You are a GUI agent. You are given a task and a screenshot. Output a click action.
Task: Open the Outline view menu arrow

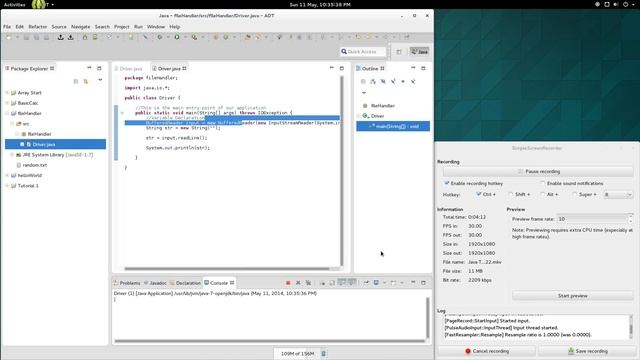tap(364, 93)
